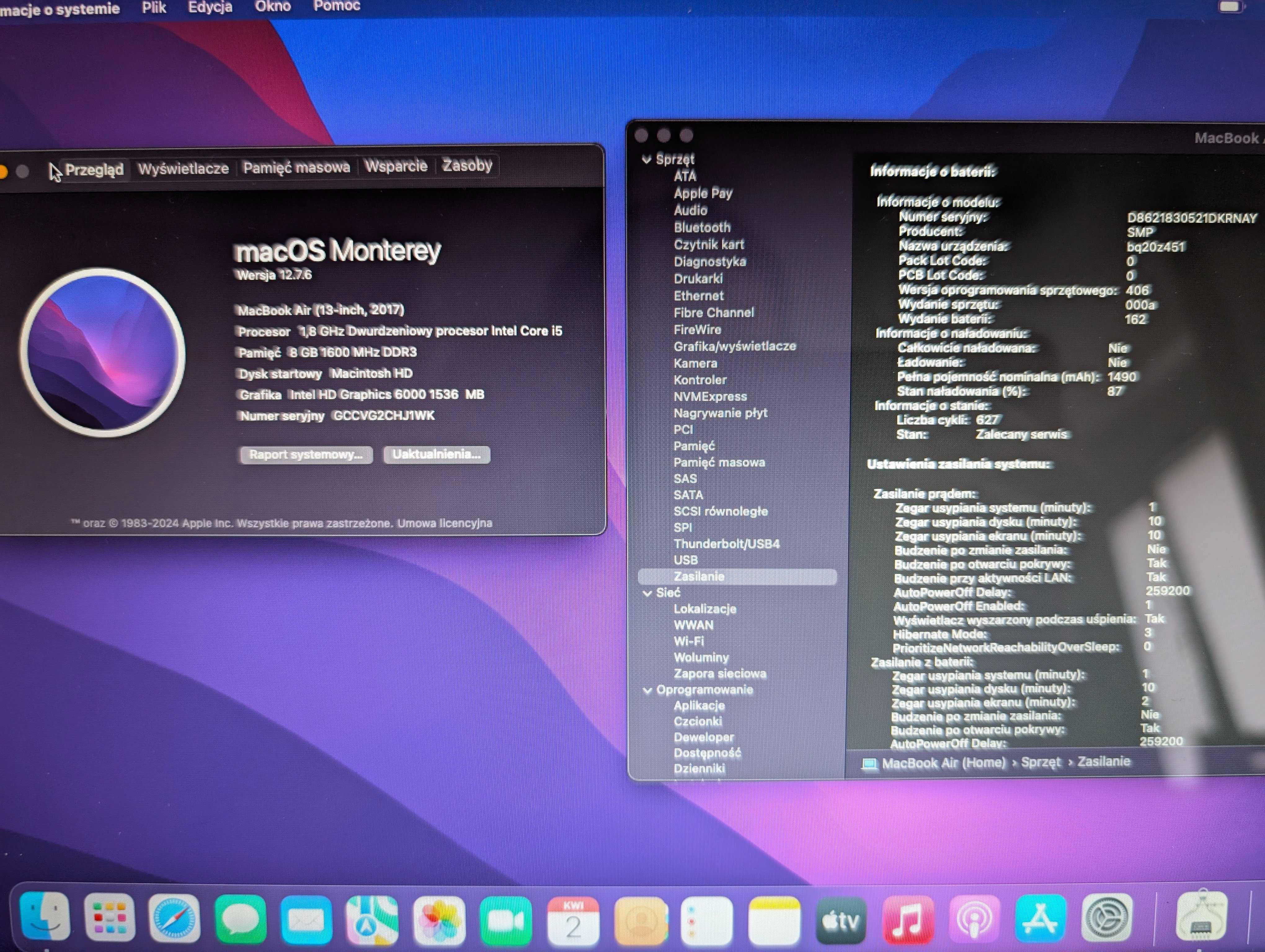Select Ethernet in sidebar
The height and width of the screenshot is (952, 1265).
(x=698, y=296)
